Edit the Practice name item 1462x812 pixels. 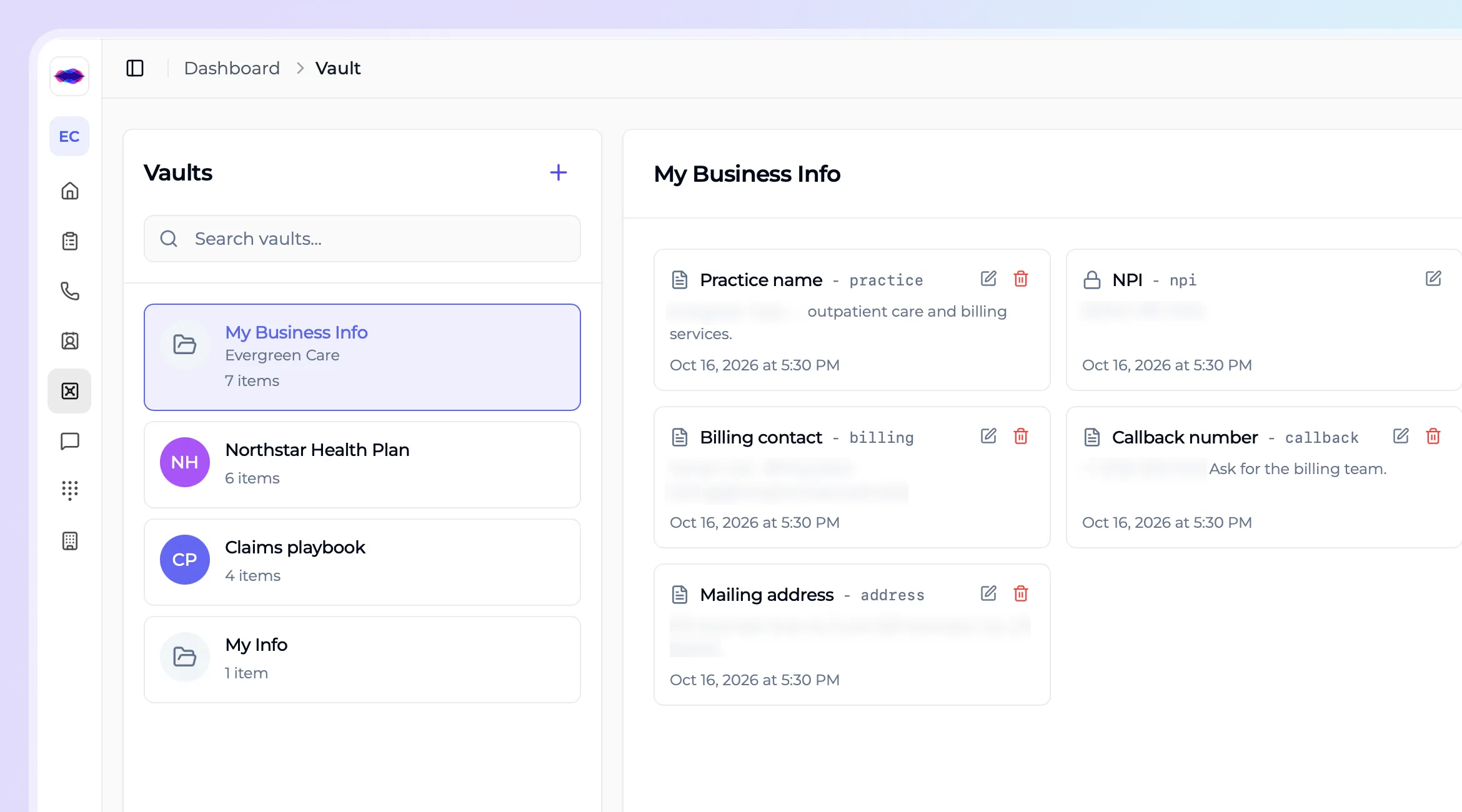tap(988, 279)
